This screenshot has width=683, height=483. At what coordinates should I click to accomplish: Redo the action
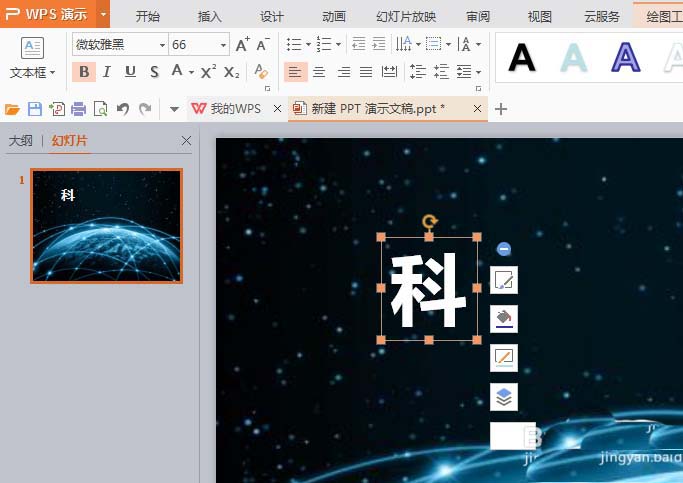(145, 109)
